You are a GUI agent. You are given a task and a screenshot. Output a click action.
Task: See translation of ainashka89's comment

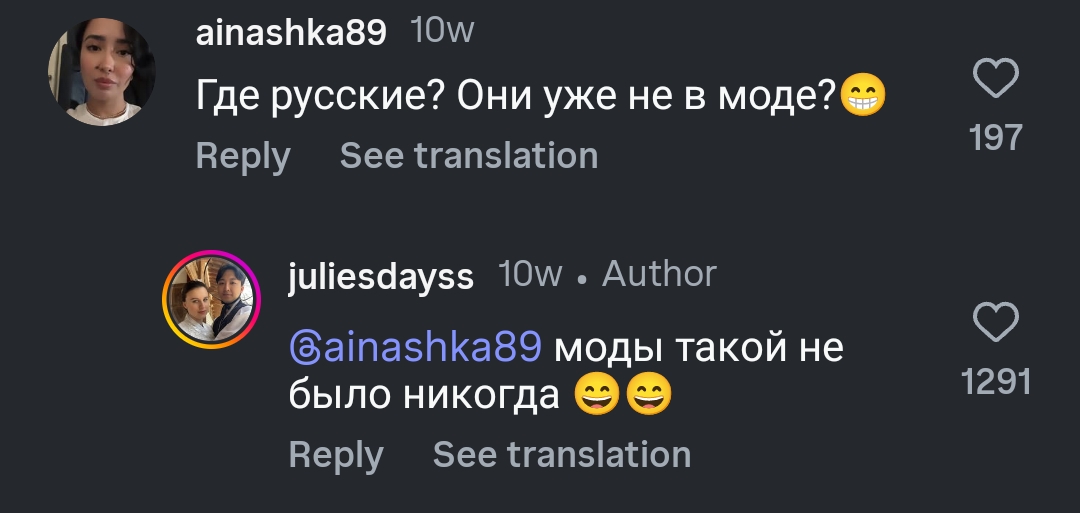click(469, 156)
